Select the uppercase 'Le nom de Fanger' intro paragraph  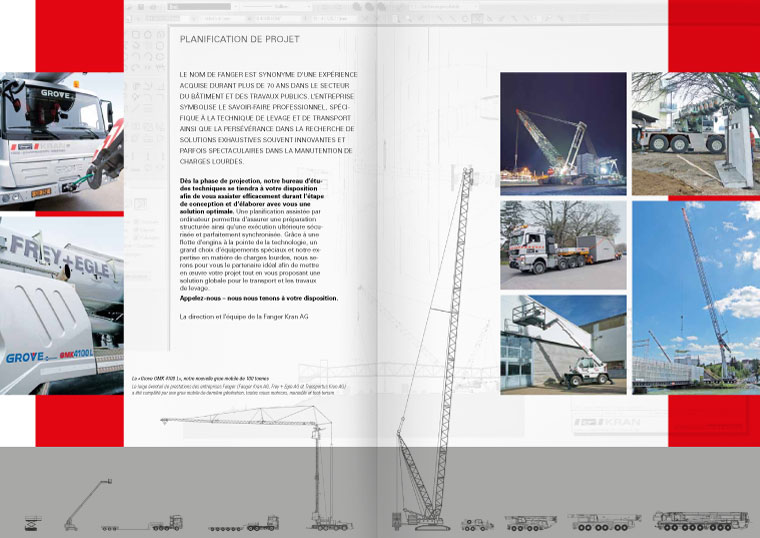(x=266, y=118)
